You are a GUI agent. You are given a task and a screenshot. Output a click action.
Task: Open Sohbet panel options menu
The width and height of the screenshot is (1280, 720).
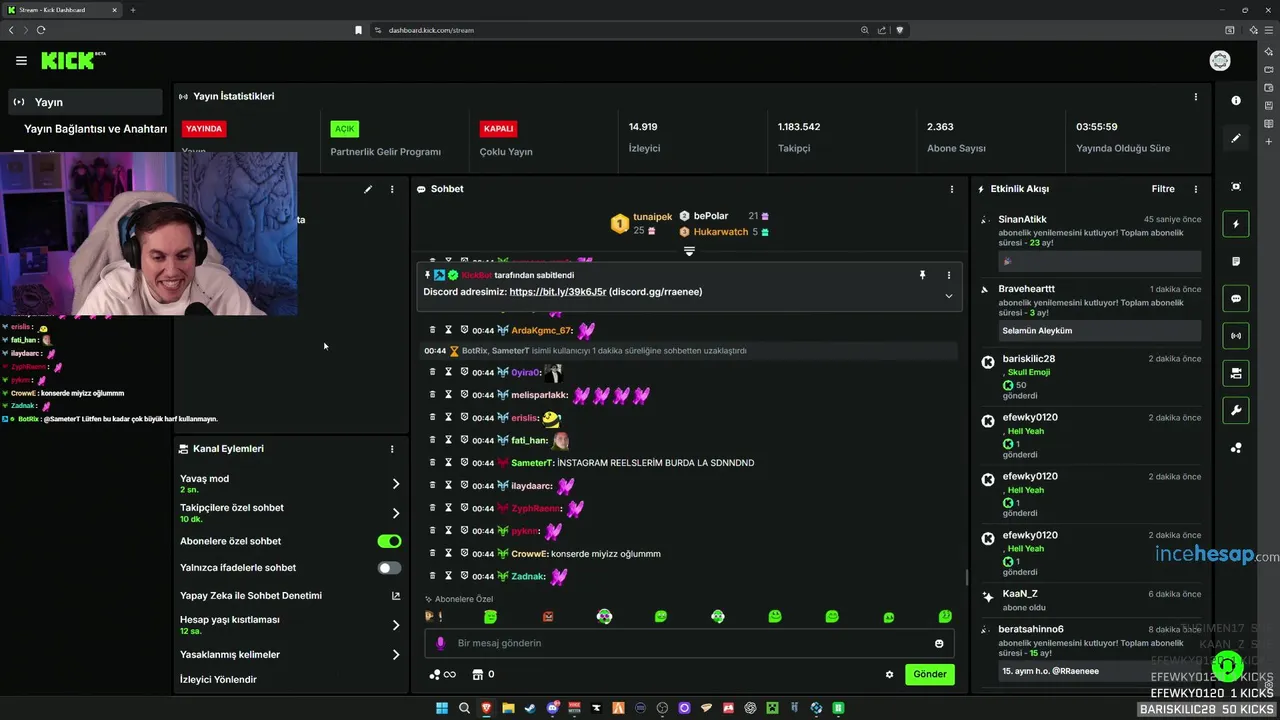pos(951,189)
